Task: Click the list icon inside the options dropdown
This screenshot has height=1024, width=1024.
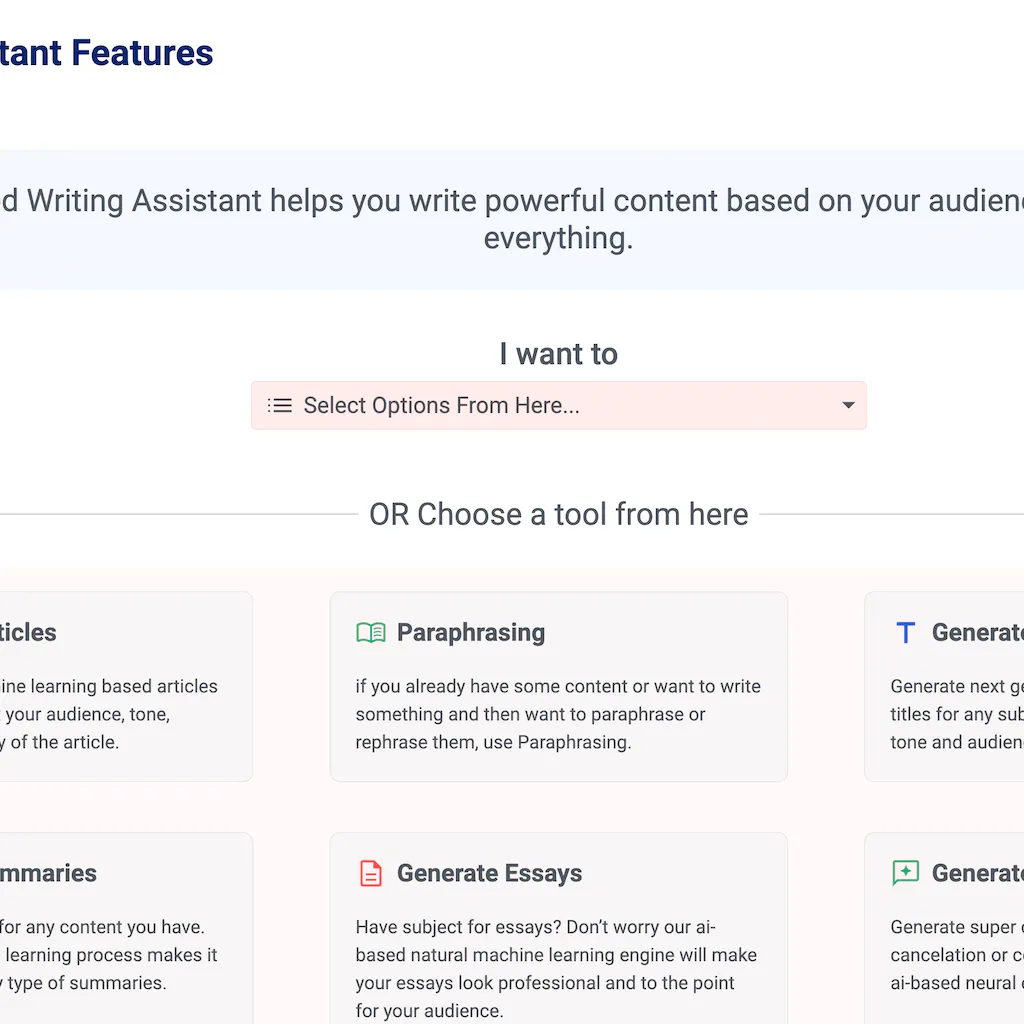Action: point(280,405)
